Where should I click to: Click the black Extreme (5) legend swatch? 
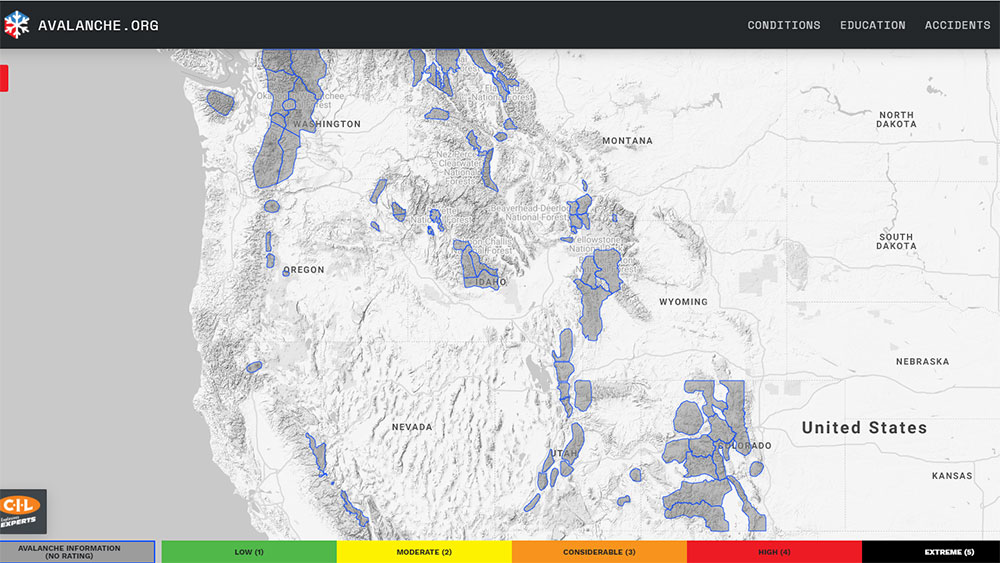930,551
